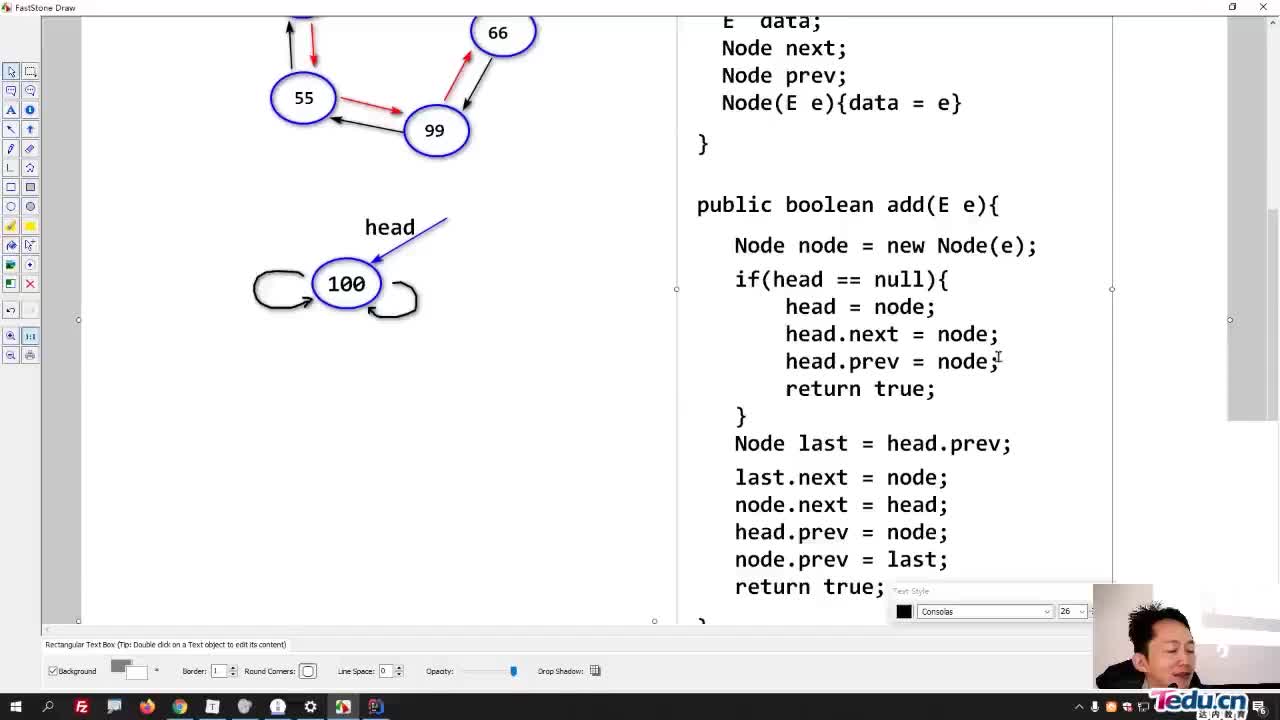1280x720 pixels.
Task: Toggle the Round Corners button
Action: coord(307,671)
